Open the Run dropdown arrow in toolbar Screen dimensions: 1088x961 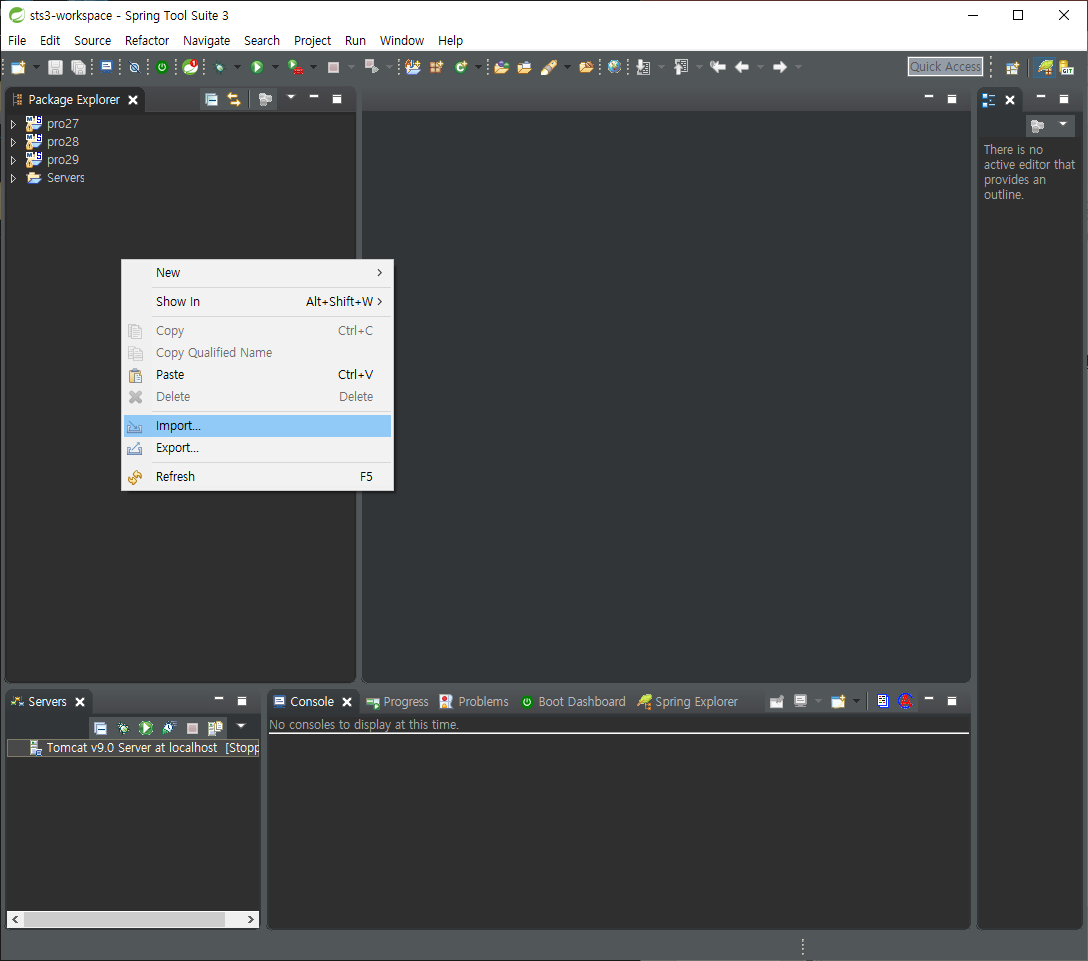(x=275, y=67)
